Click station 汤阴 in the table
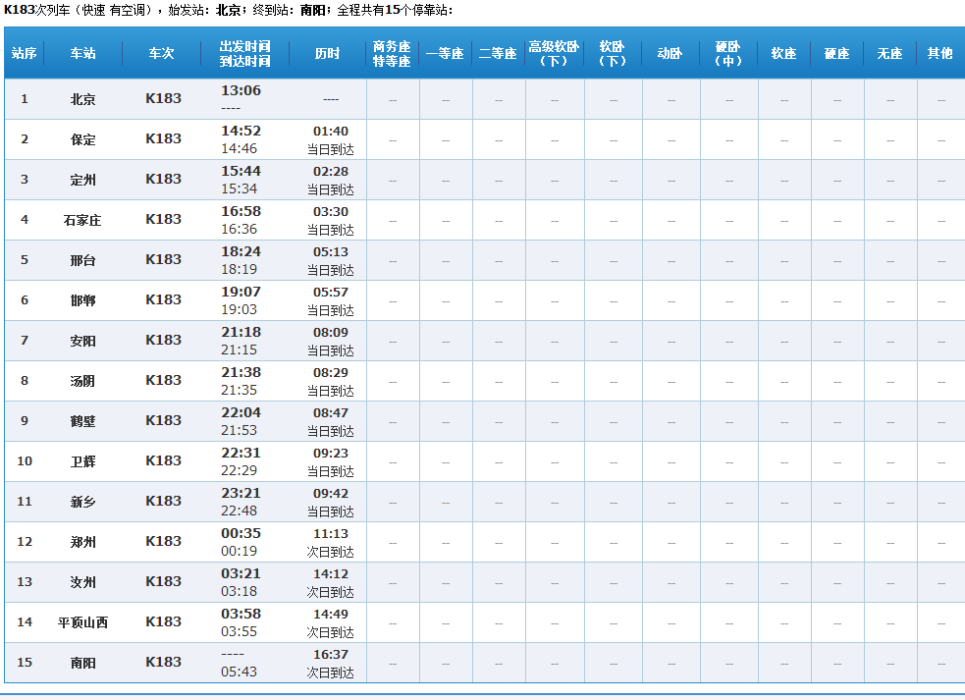 pyautogui.click(x=83, y=381)
